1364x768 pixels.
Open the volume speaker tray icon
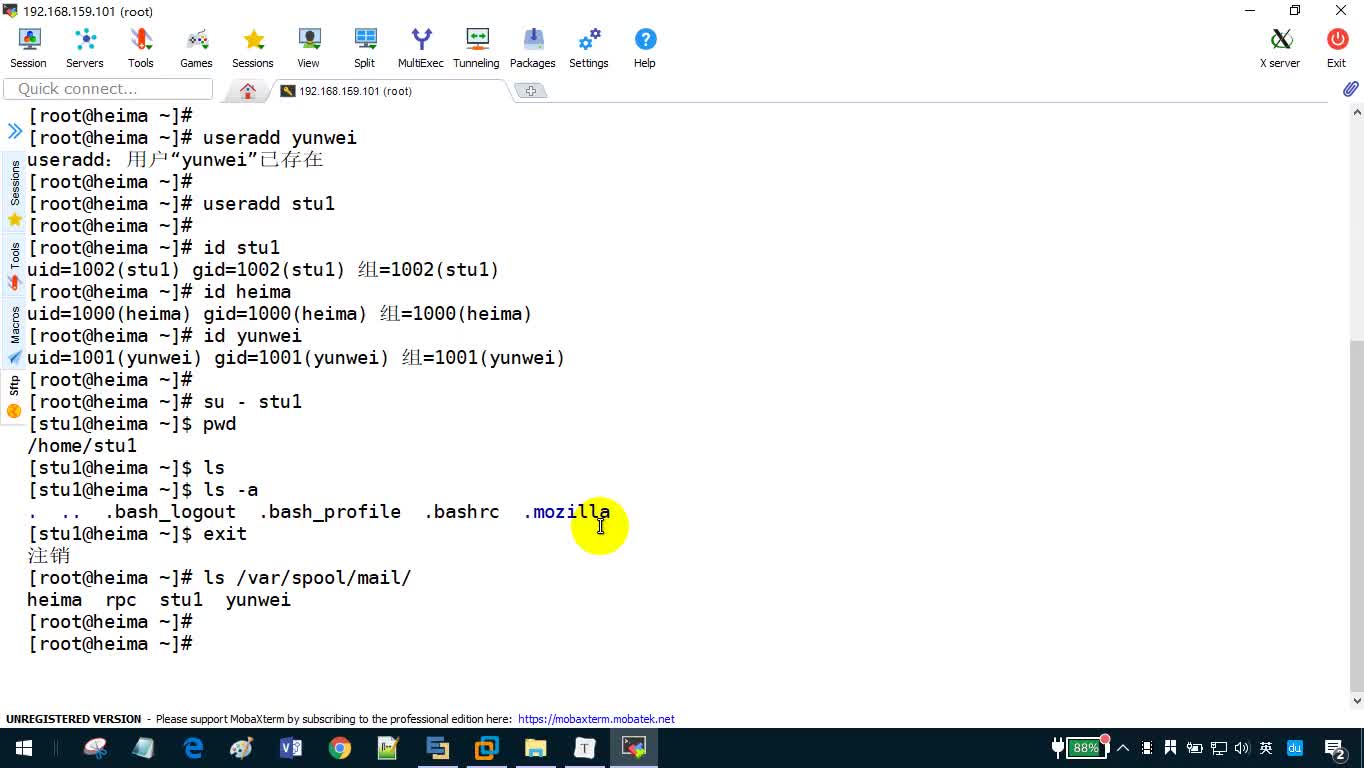(x=1241, y=748)
